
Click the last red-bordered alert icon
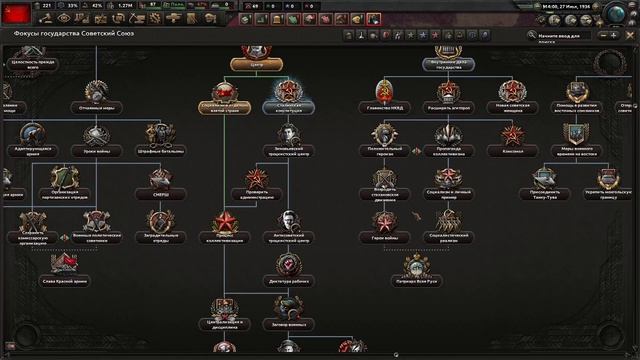tap(373, 19)
